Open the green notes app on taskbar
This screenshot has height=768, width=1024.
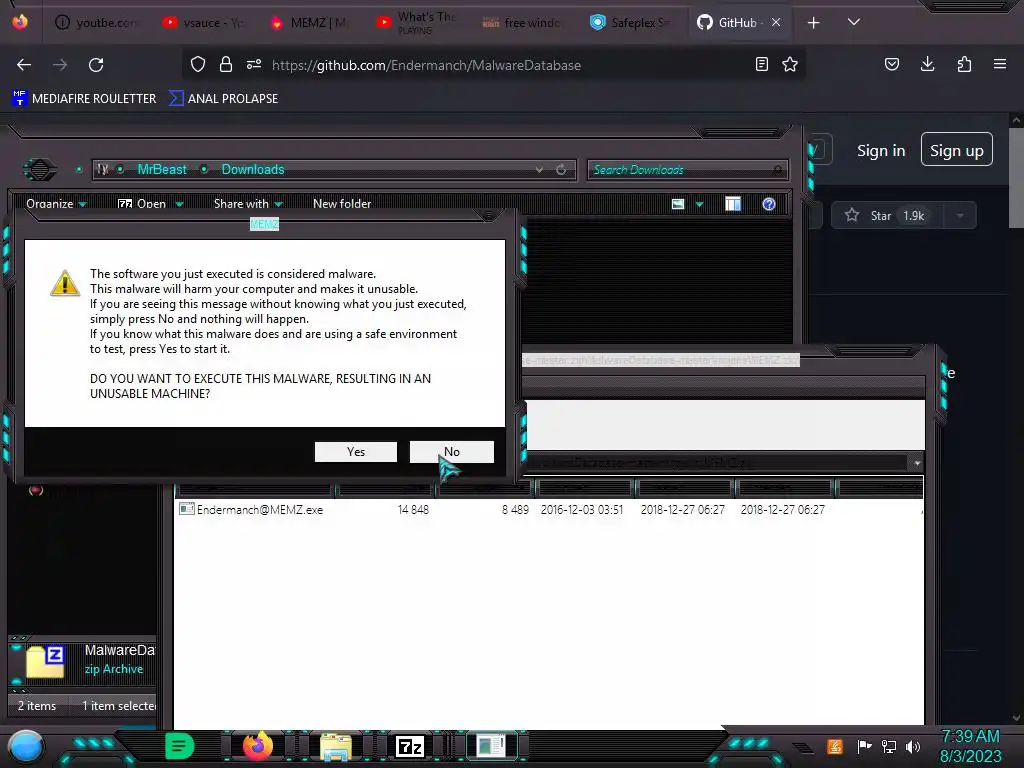click(179, 746)
